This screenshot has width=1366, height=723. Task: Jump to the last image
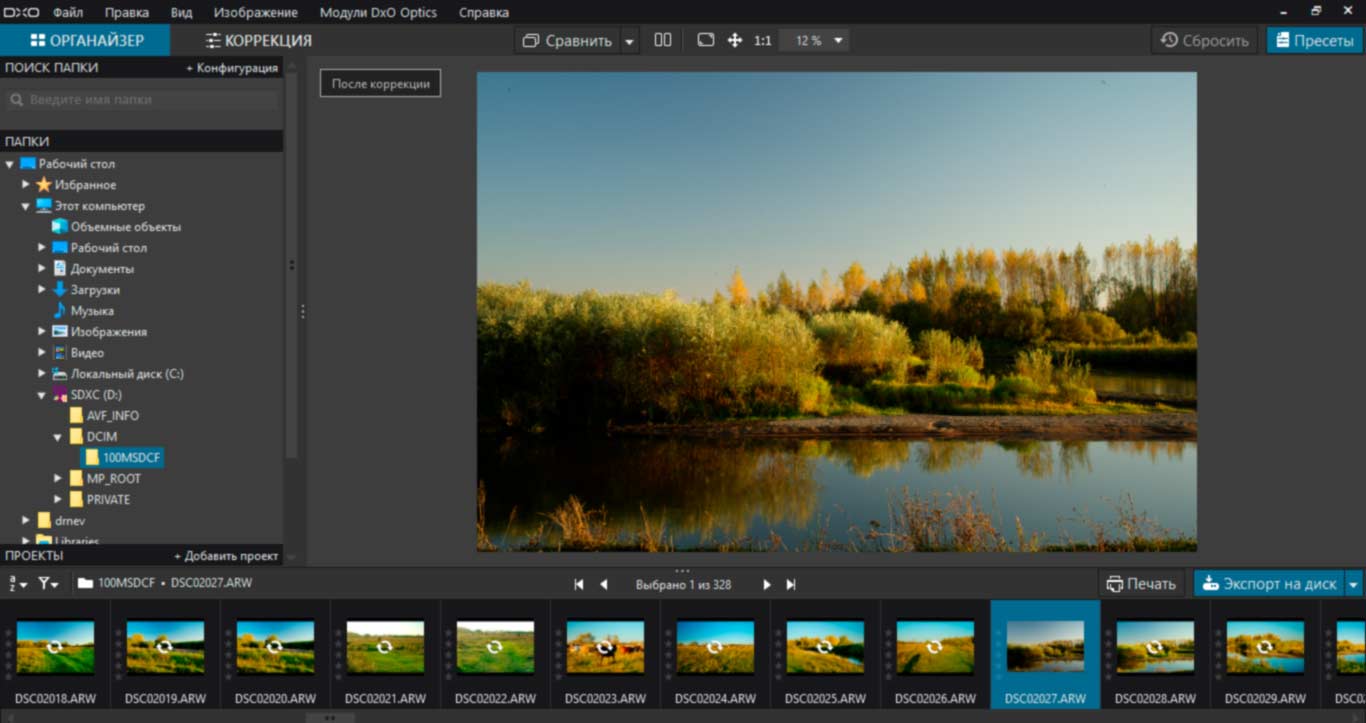[x=791, y=584]
